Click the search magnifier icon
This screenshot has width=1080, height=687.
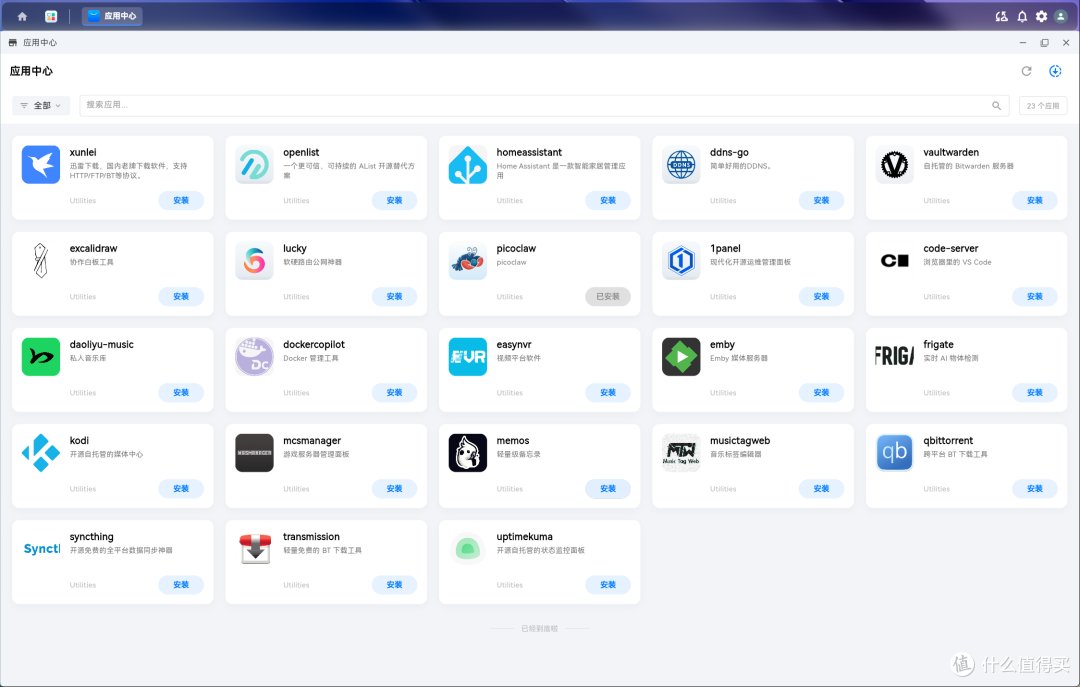(996, 105)
